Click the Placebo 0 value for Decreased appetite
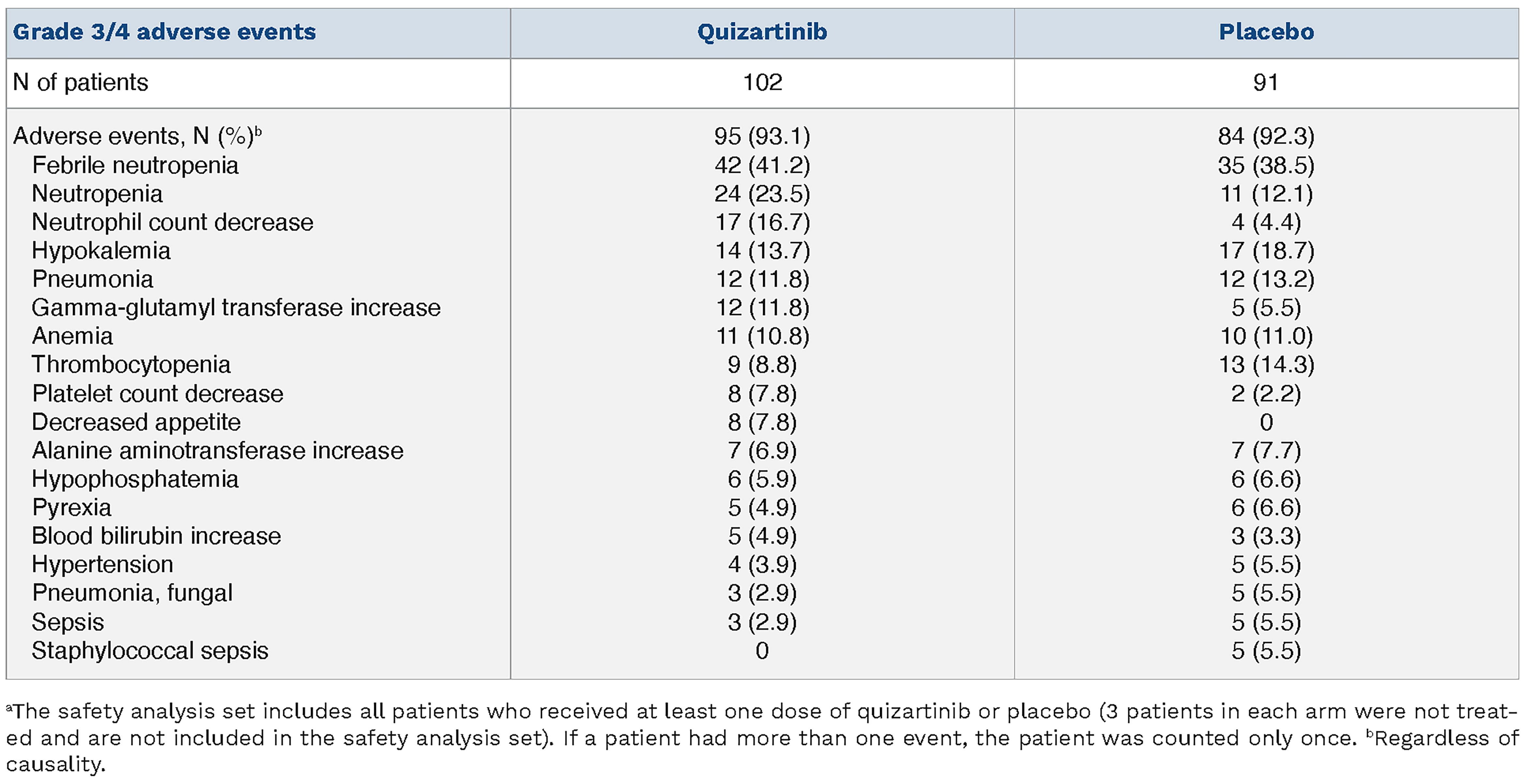The image size is (1528, 784). click(x=1266, y=422)
